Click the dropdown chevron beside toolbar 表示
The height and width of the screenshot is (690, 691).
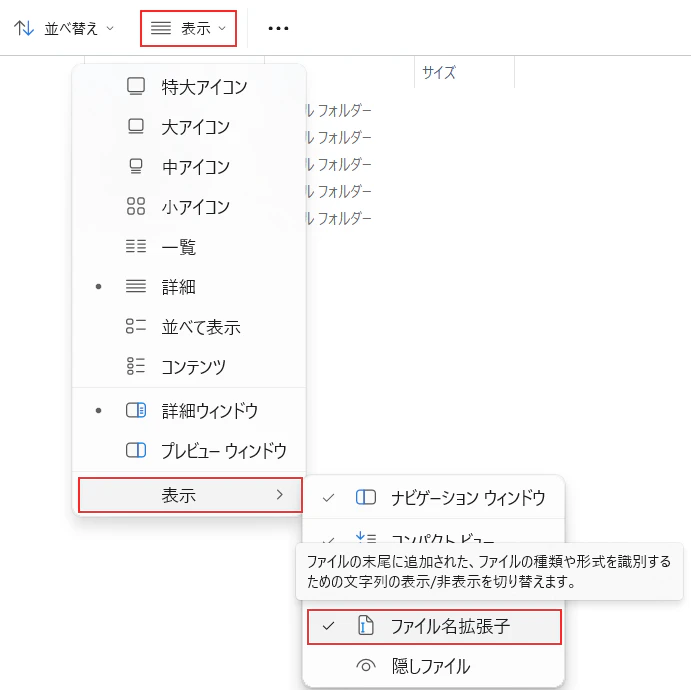pos(222,29)
